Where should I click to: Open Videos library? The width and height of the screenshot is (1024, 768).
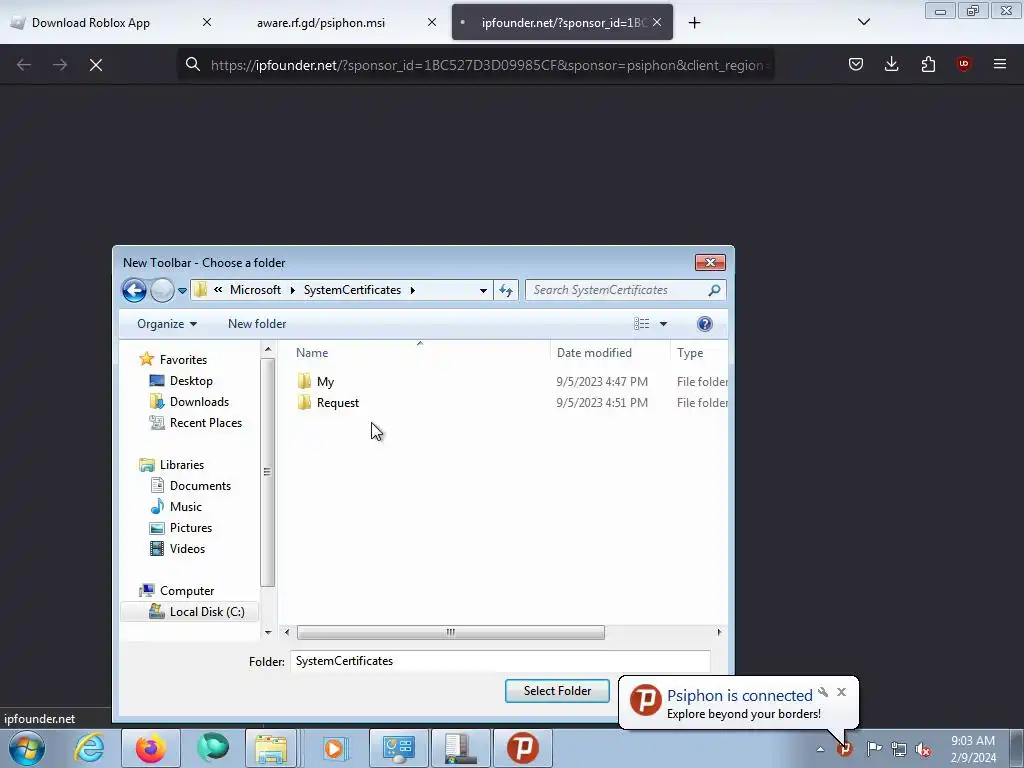187,549
